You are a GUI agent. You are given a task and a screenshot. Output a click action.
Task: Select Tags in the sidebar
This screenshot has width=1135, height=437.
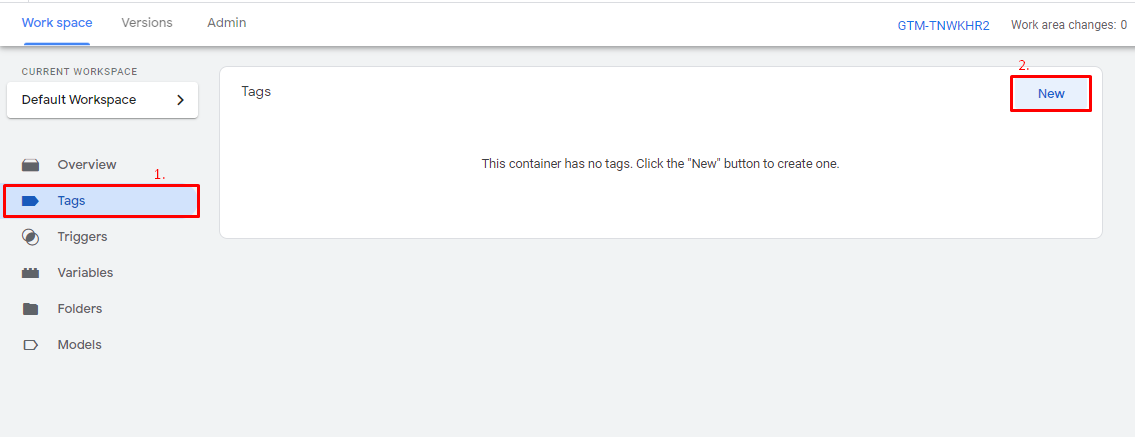click(101, 201)
